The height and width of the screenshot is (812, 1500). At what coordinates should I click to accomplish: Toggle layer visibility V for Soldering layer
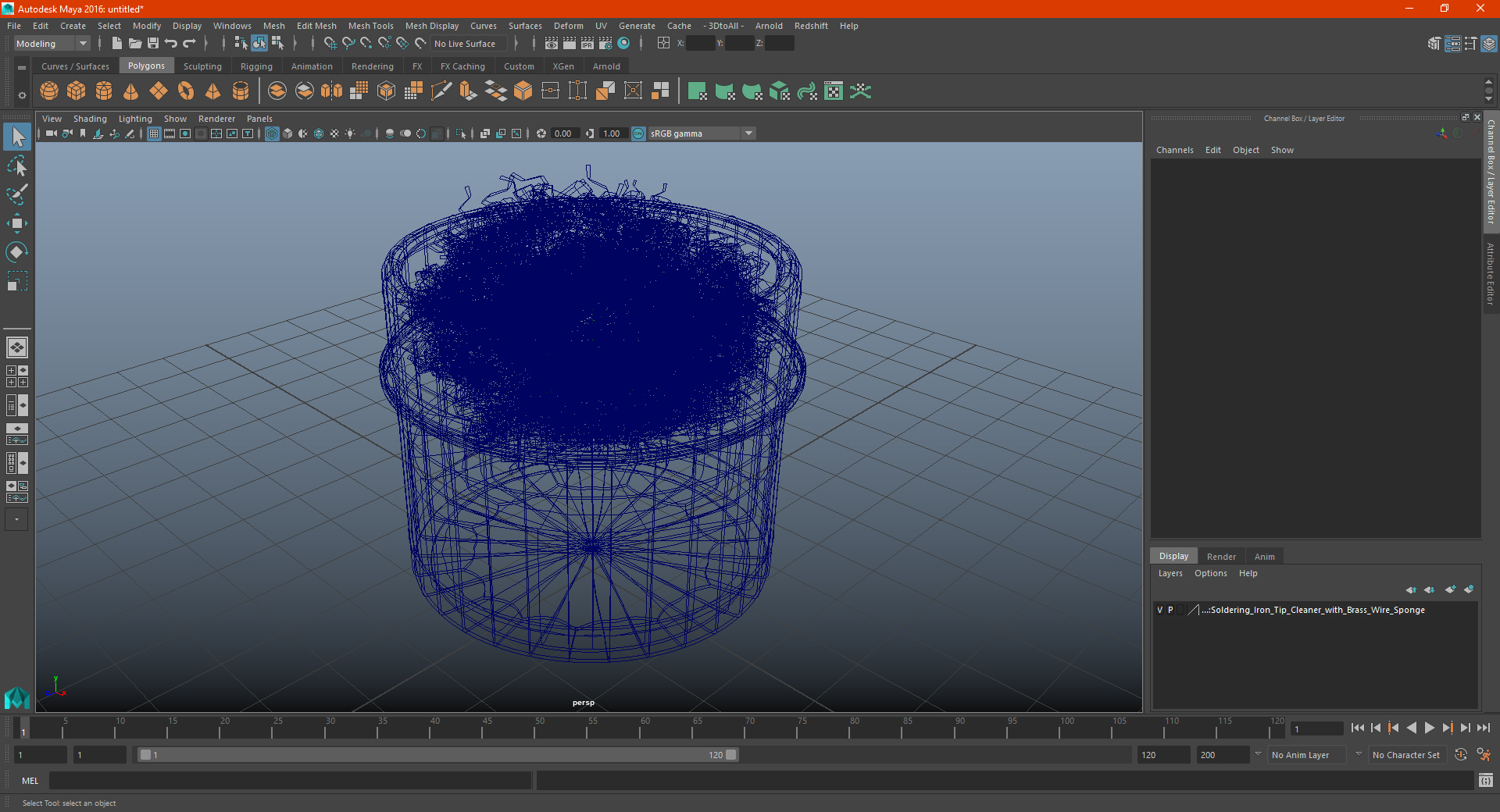pos(1159,610)
